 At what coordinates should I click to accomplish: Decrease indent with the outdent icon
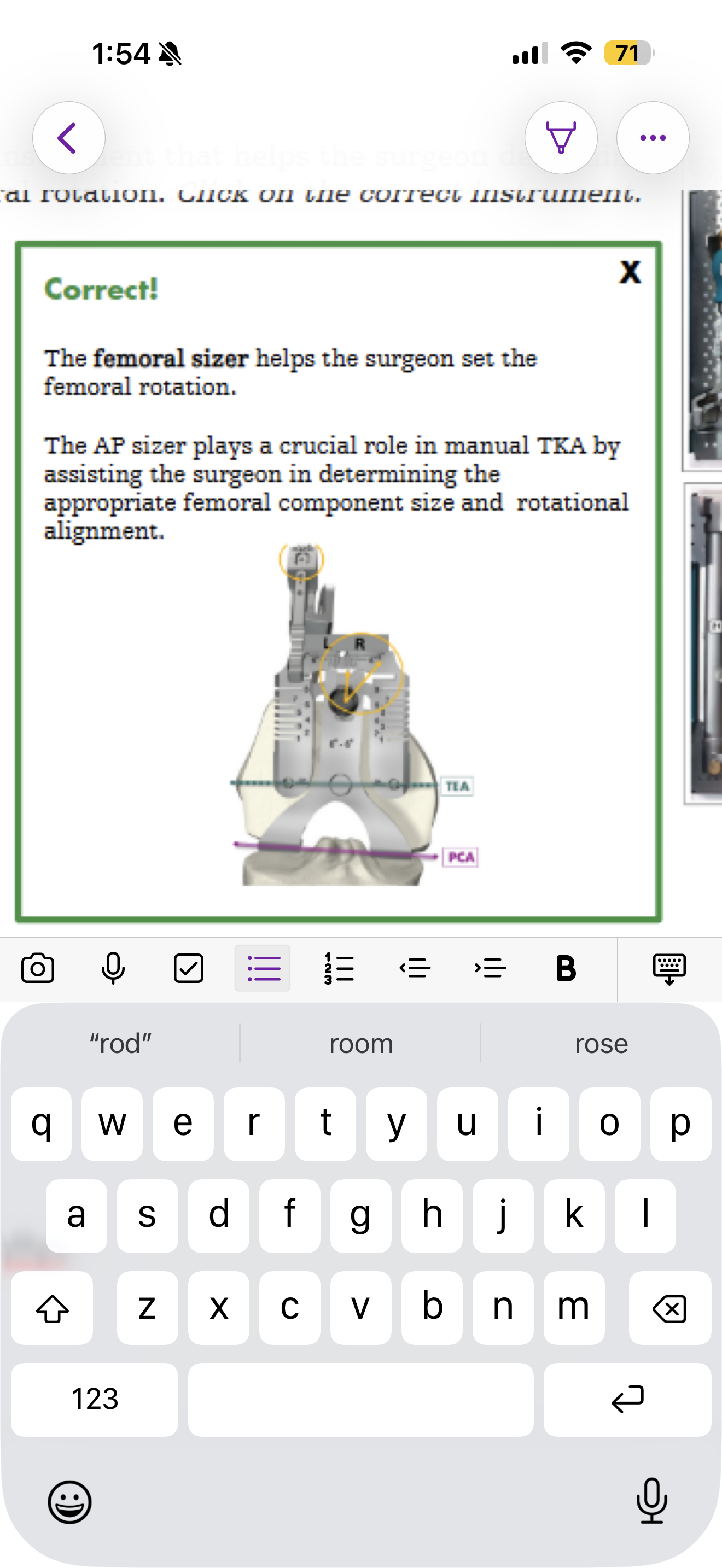(415, 968)
